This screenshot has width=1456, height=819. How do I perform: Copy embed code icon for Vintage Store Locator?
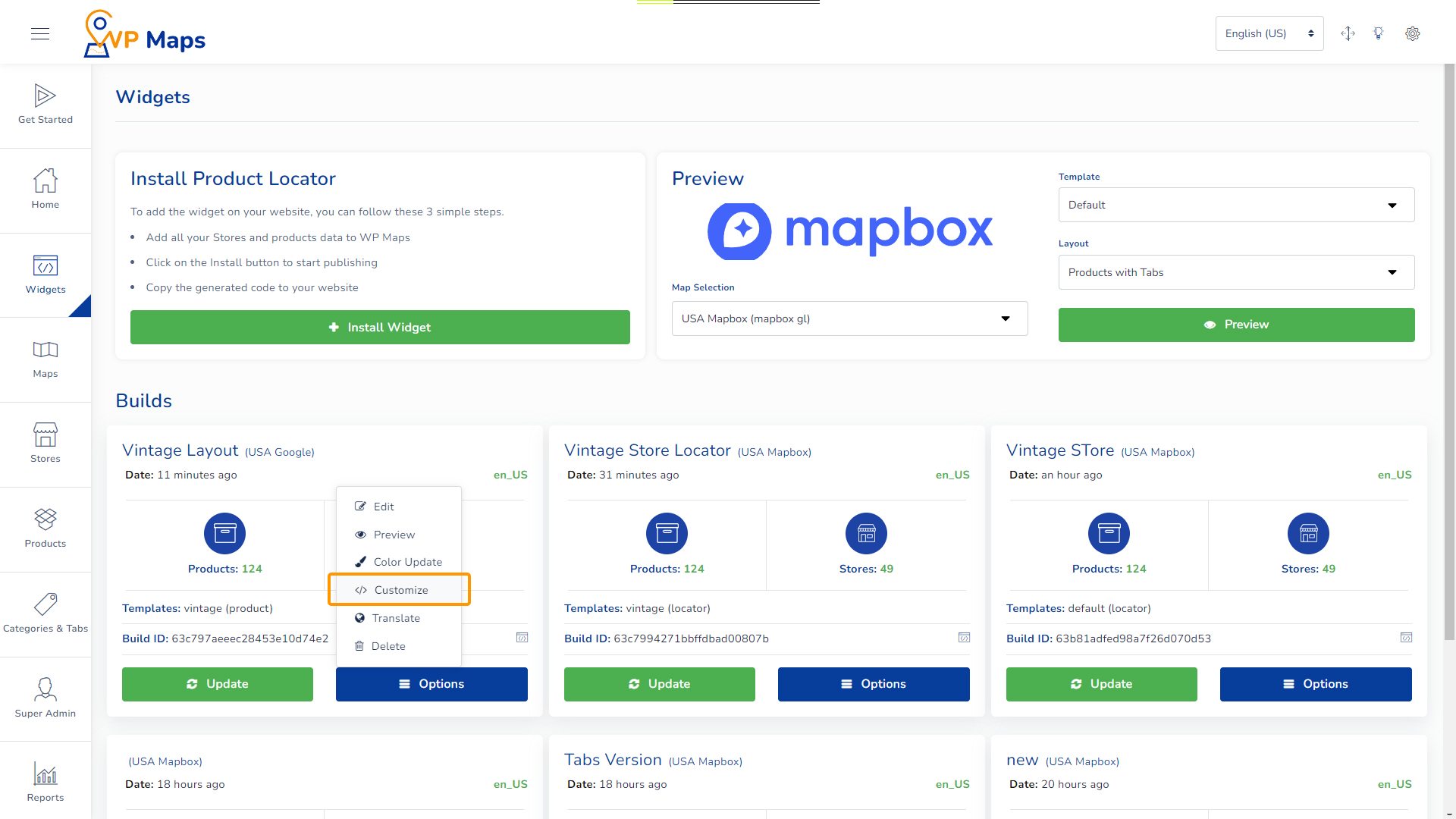point(964,638)
